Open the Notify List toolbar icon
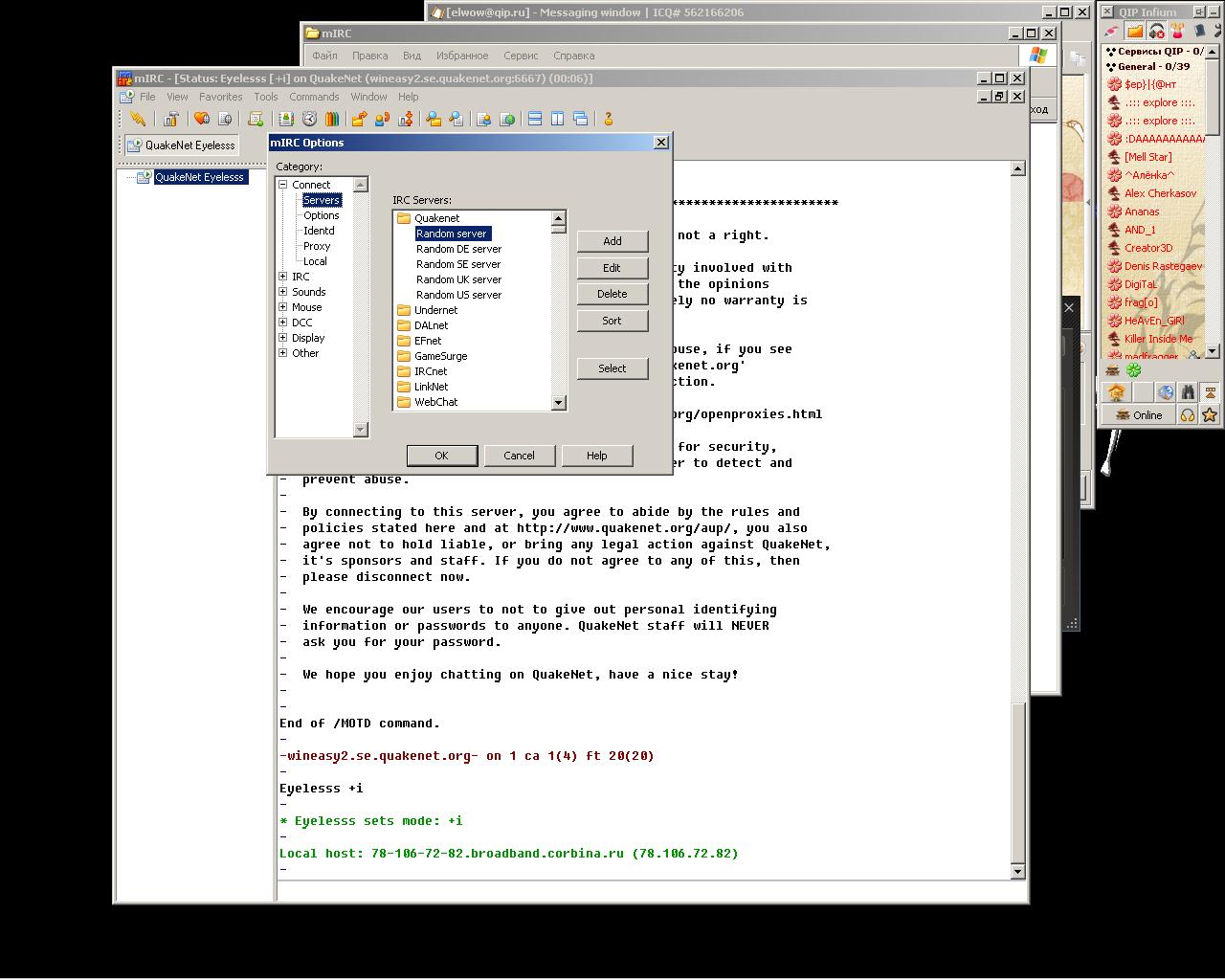 coord(484,119)
